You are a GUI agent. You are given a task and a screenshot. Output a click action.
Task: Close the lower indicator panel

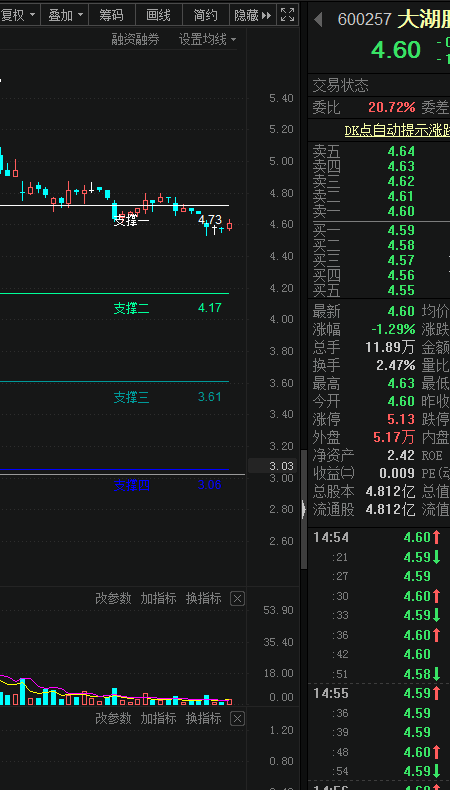click(237, 718)
